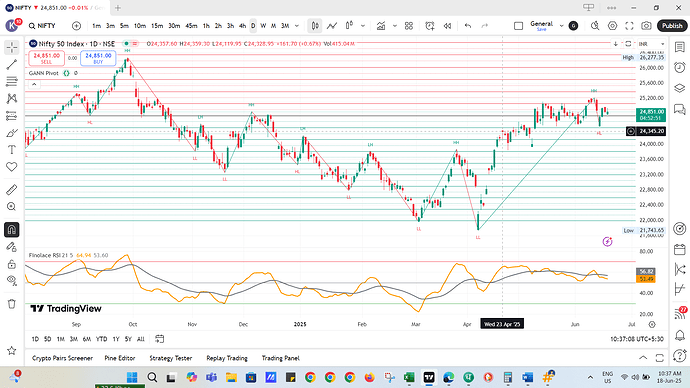
Task: Open the INR currency dropdown
Action: 651,44
